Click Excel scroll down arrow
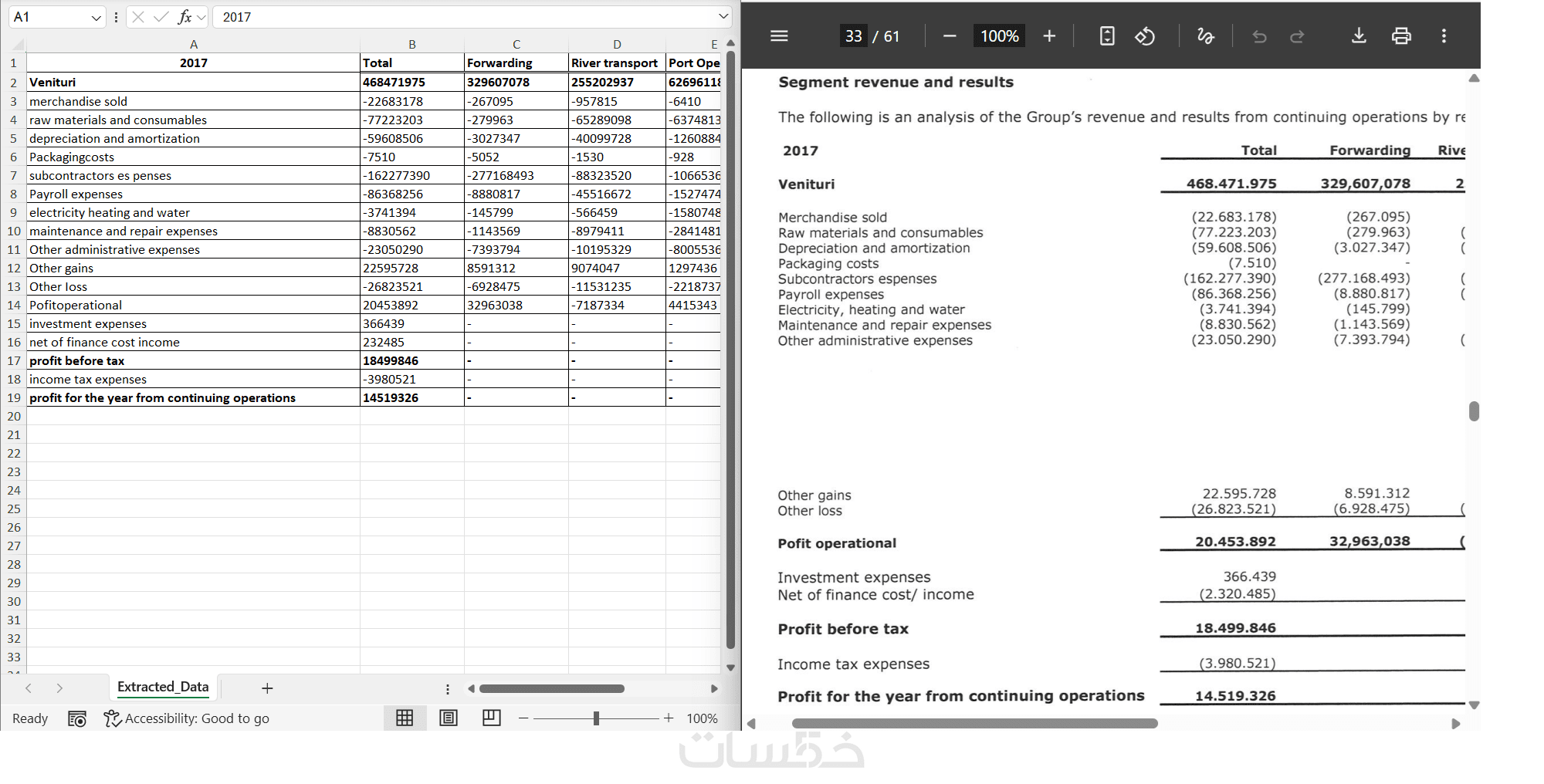This screenshot has height=784, width=1544. pyautogui.click(x=730, y=667)
